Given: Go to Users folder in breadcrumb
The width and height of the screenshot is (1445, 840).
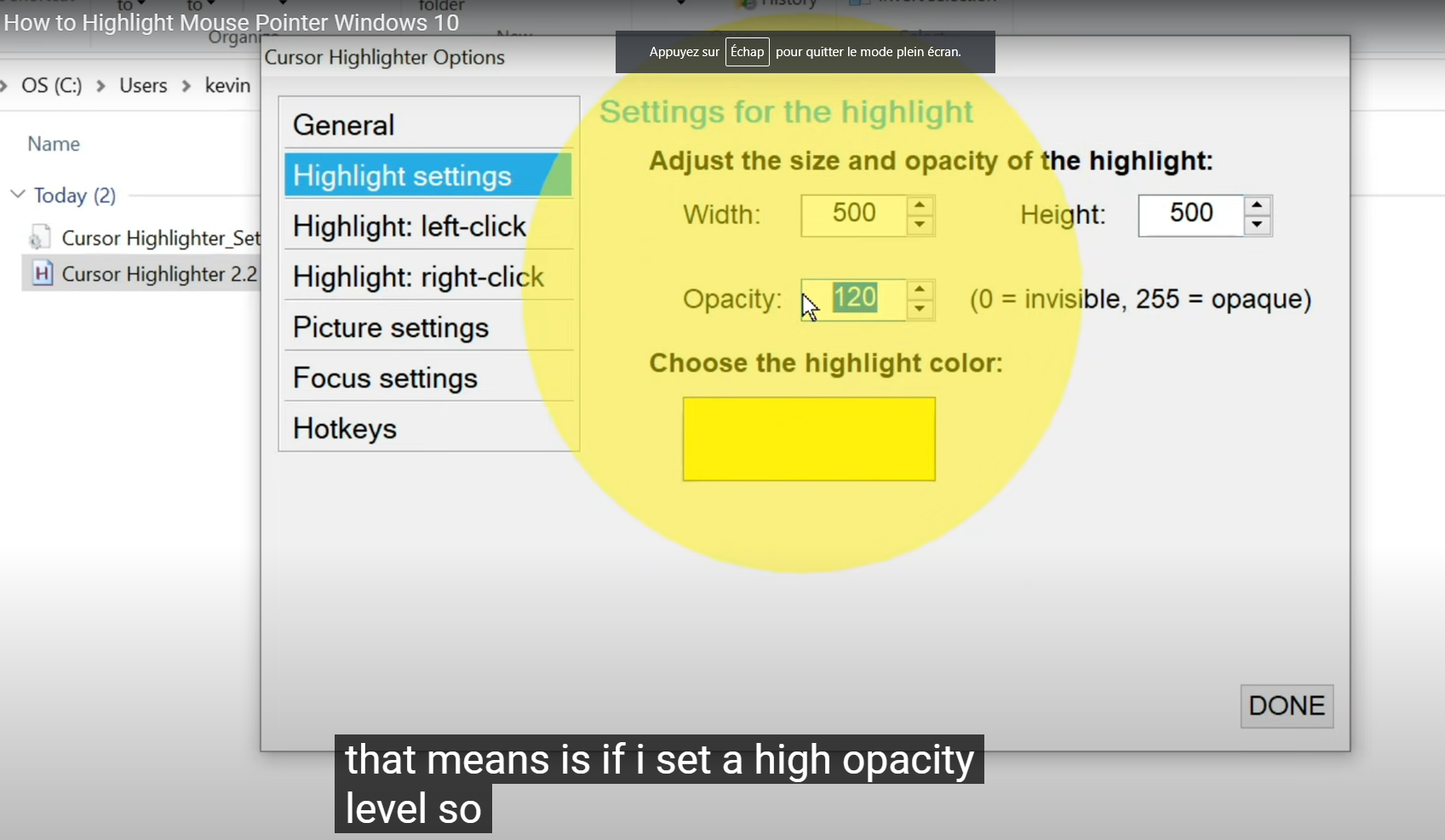Looking at the screenshot, I should click(143, 86).
